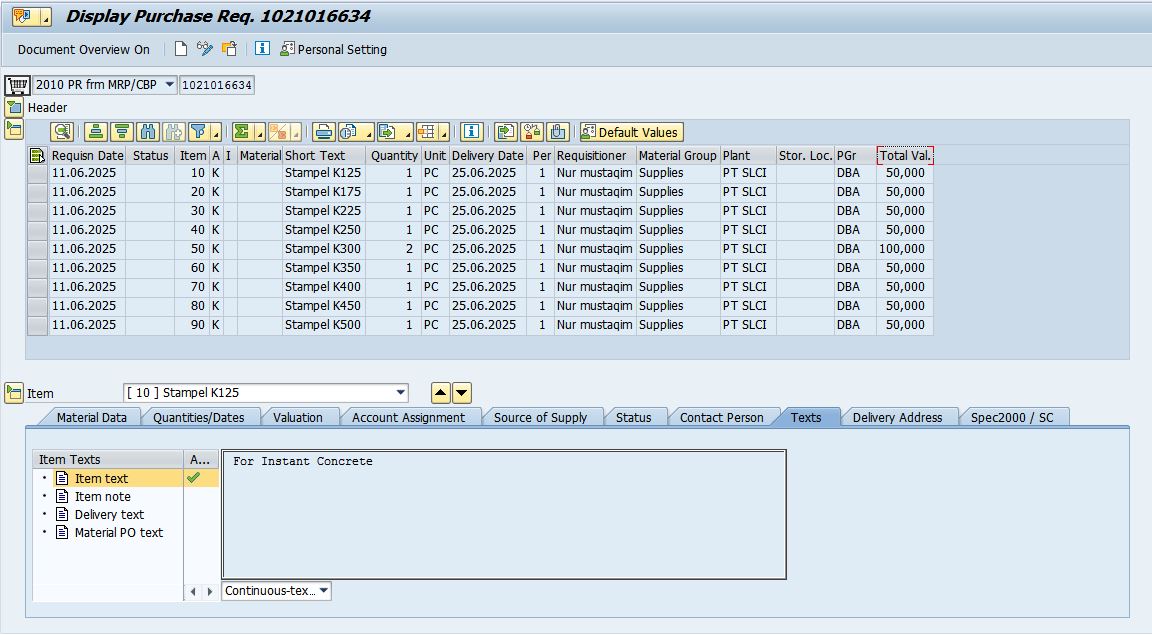
Task: Click the shopping cart icon beside document type
Action: [17, 85]
